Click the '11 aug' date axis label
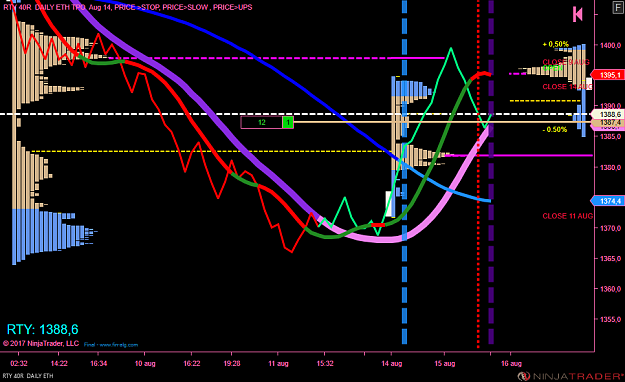The width and height of the screenshot is (625, 382). tap(278, 364)
